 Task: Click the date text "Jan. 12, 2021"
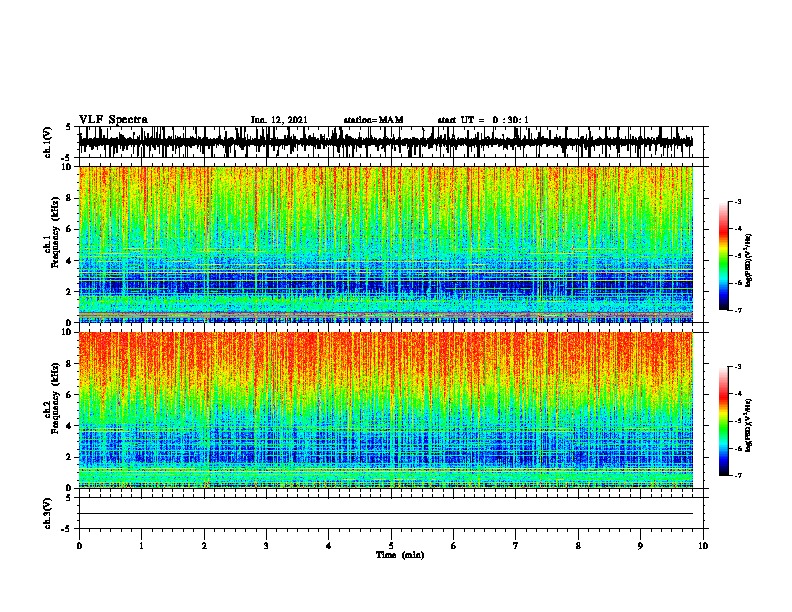(x=279, y=120)
